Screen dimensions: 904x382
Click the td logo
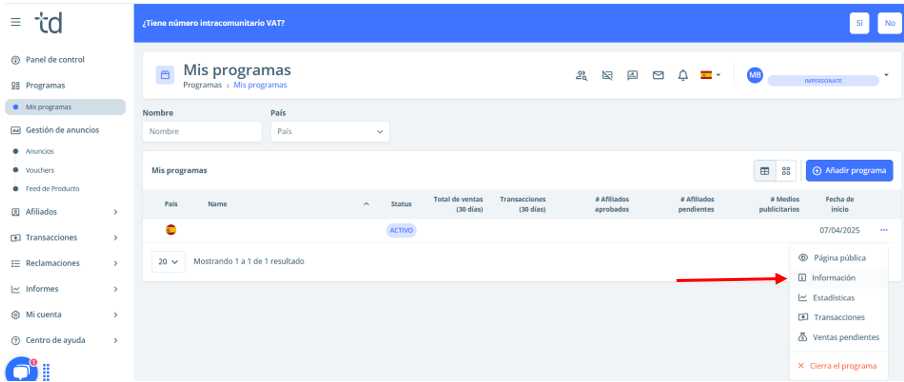click(48, 23)
